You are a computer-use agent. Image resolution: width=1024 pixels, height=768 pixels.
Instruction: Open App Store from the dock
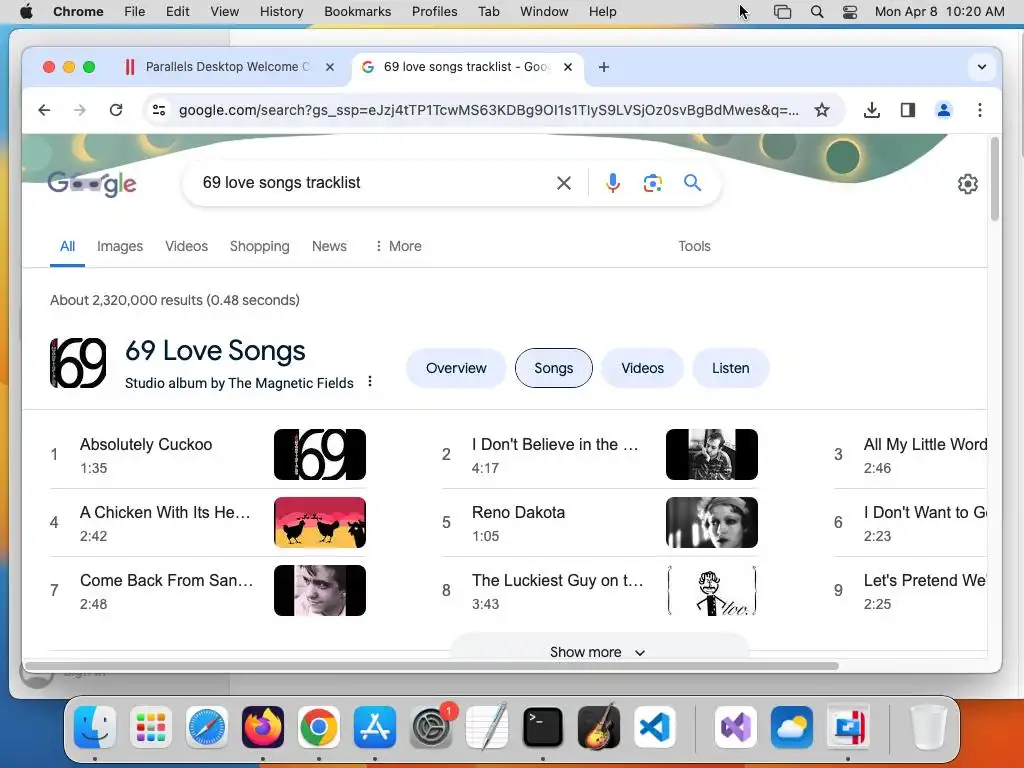[375, 727]
